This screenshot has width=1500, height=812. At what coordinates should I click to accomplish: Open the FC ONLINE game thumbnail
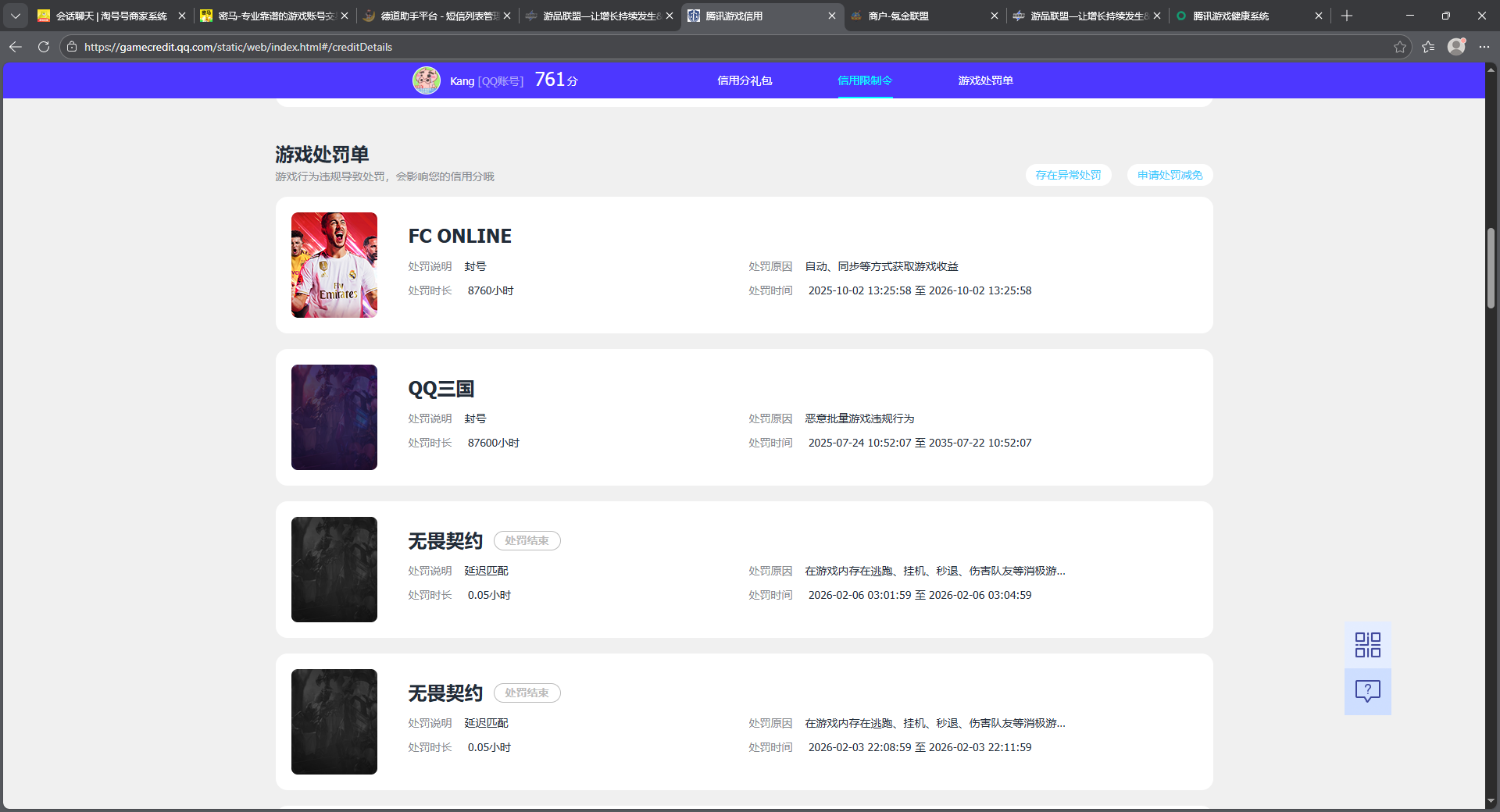334,265
